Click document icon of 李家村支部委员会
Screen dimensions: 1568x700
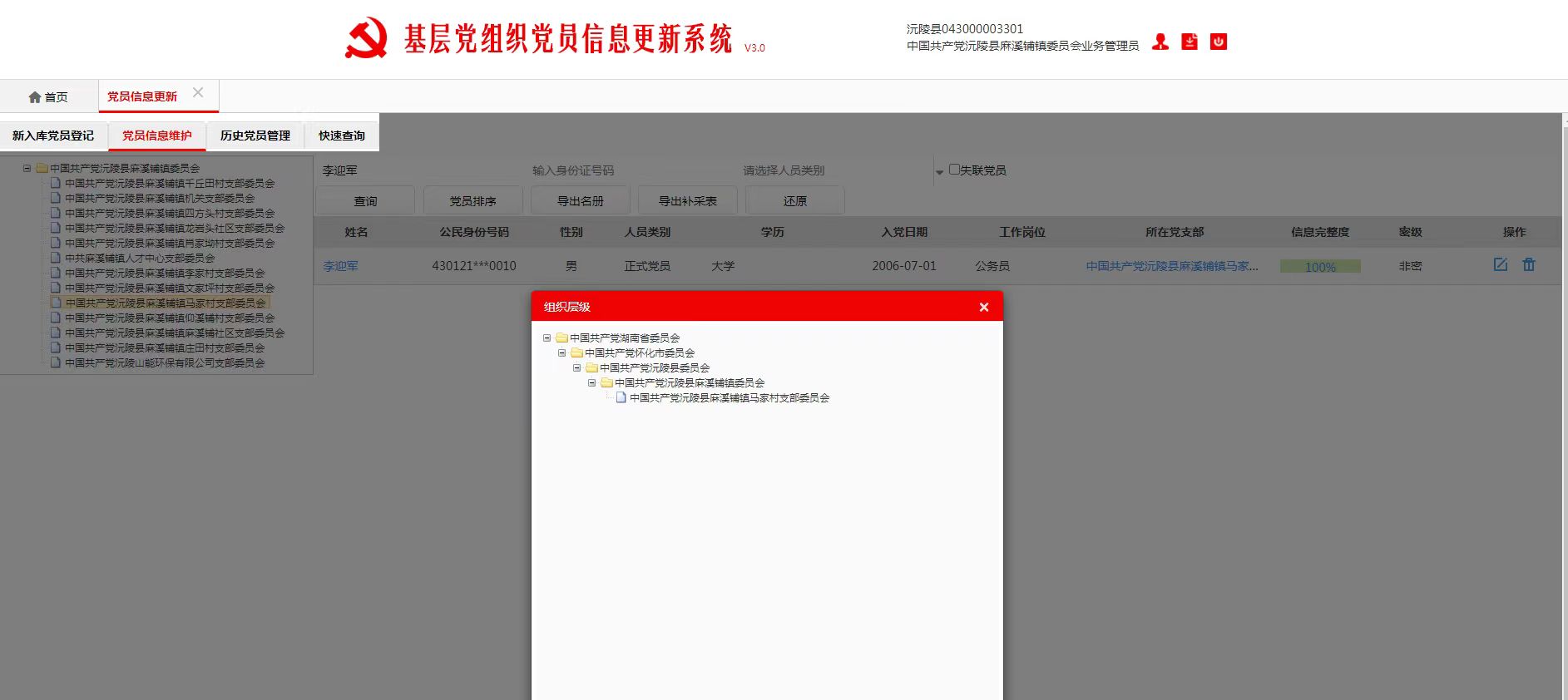(56, 273)
